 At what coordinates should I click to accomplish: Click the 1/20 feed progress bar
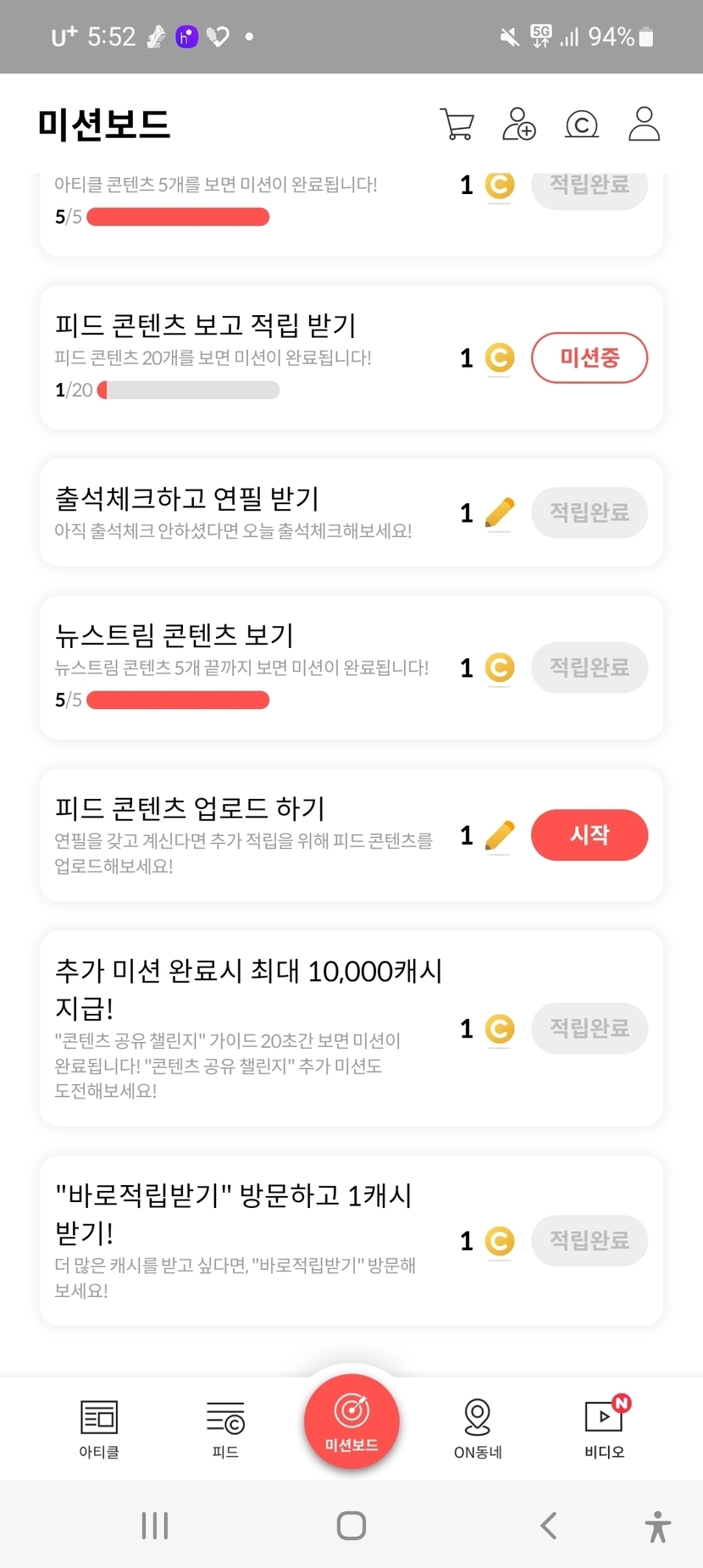coord(189,390)
